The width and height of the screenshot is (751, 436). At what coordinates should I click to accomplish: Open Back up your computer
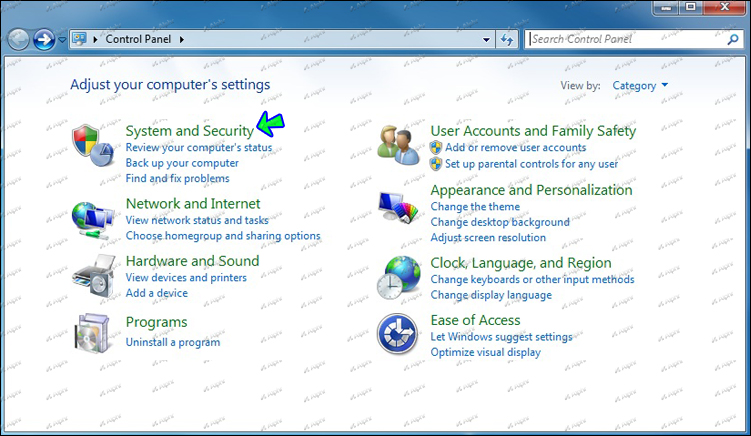(182, 163)
